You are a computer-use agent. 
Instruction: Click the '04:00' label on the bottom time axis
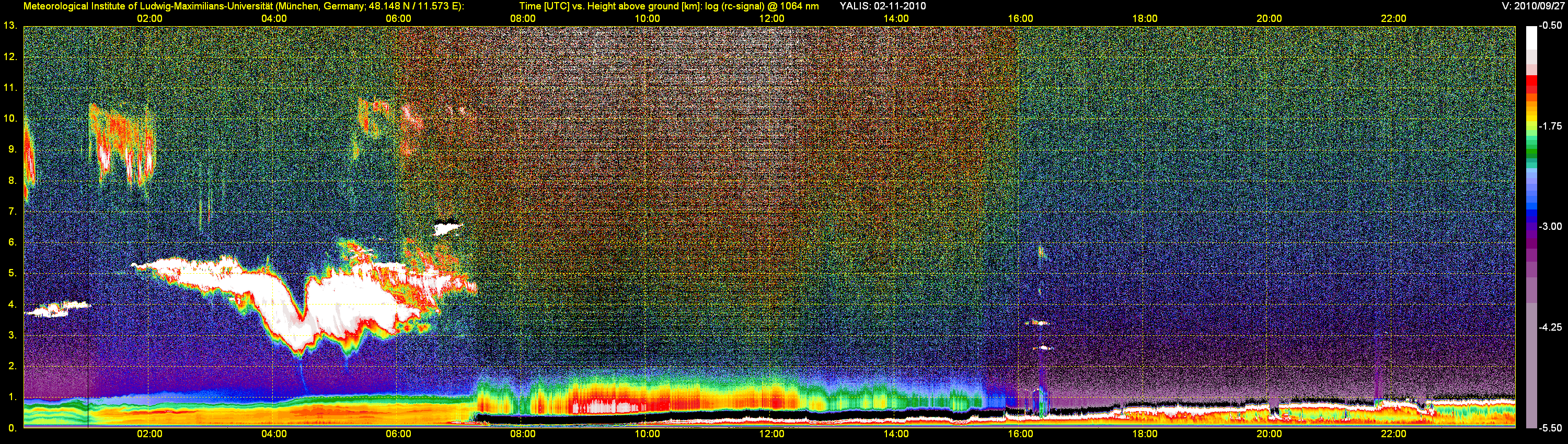[x=274, y=434]
